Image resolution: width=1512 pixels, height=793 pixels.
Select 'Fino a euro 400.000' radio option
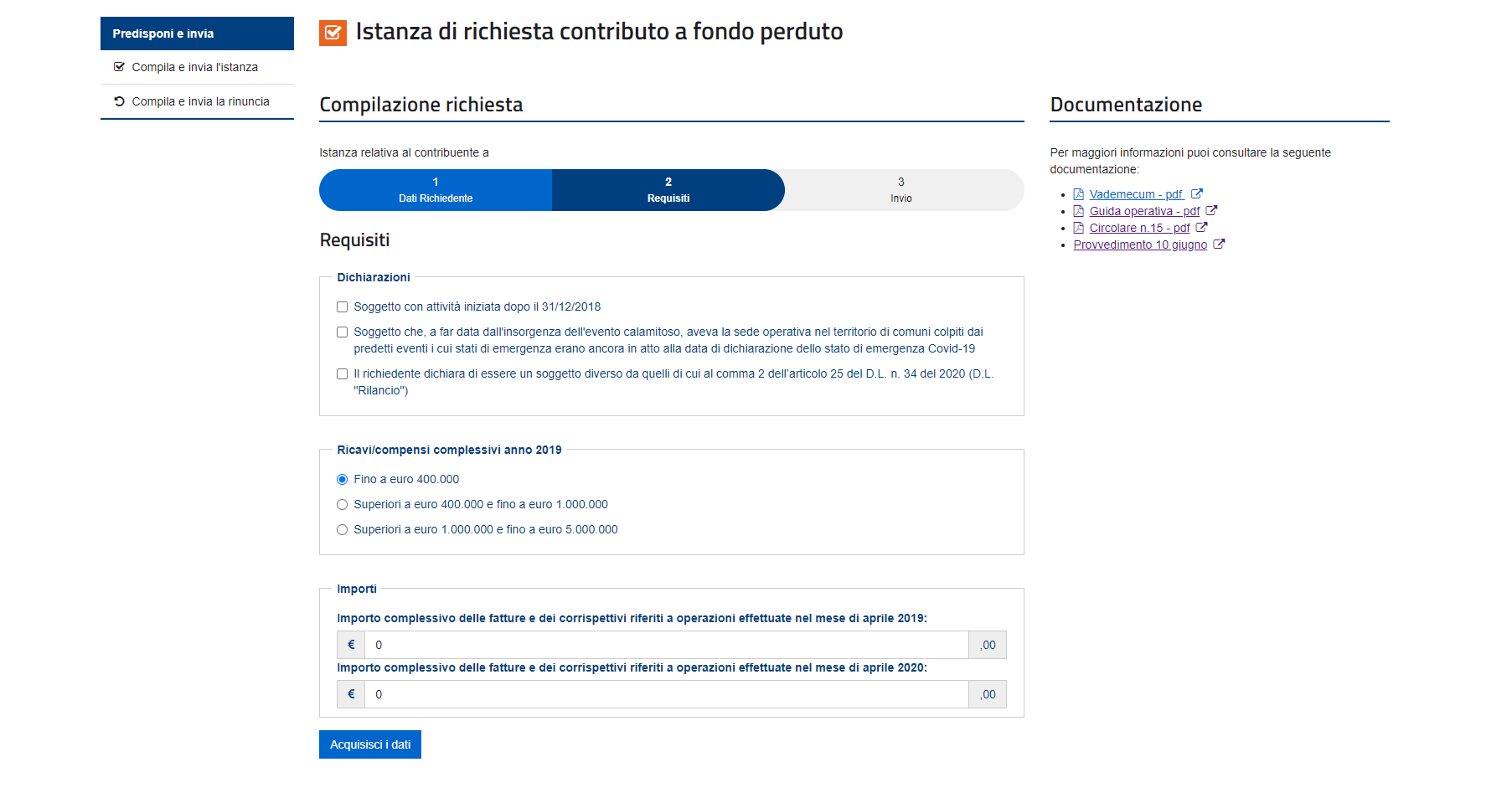342,479
